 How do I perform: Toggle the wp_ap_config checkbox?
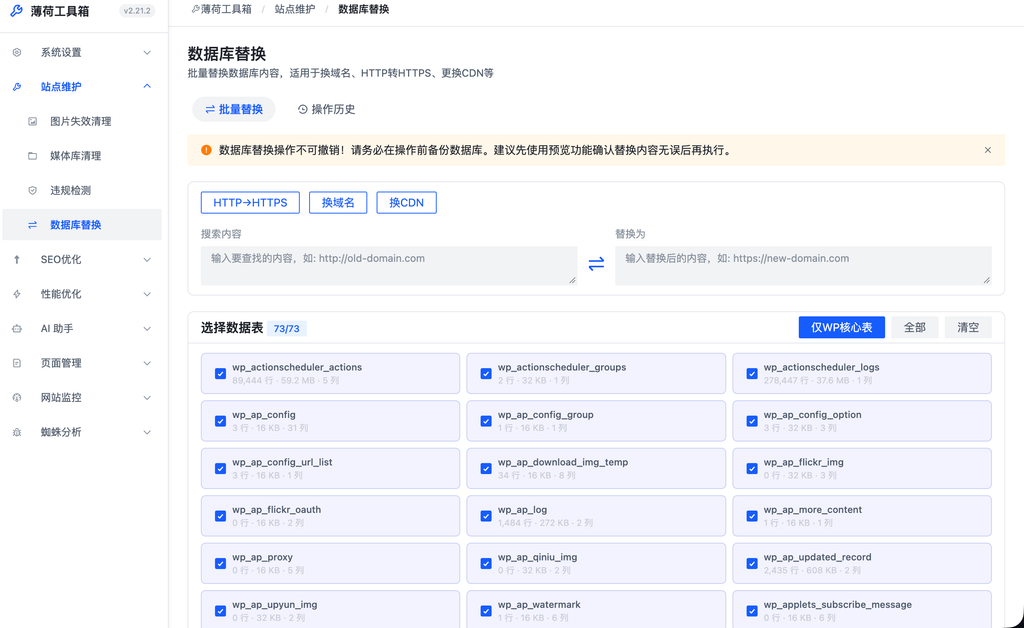point(221,422)
